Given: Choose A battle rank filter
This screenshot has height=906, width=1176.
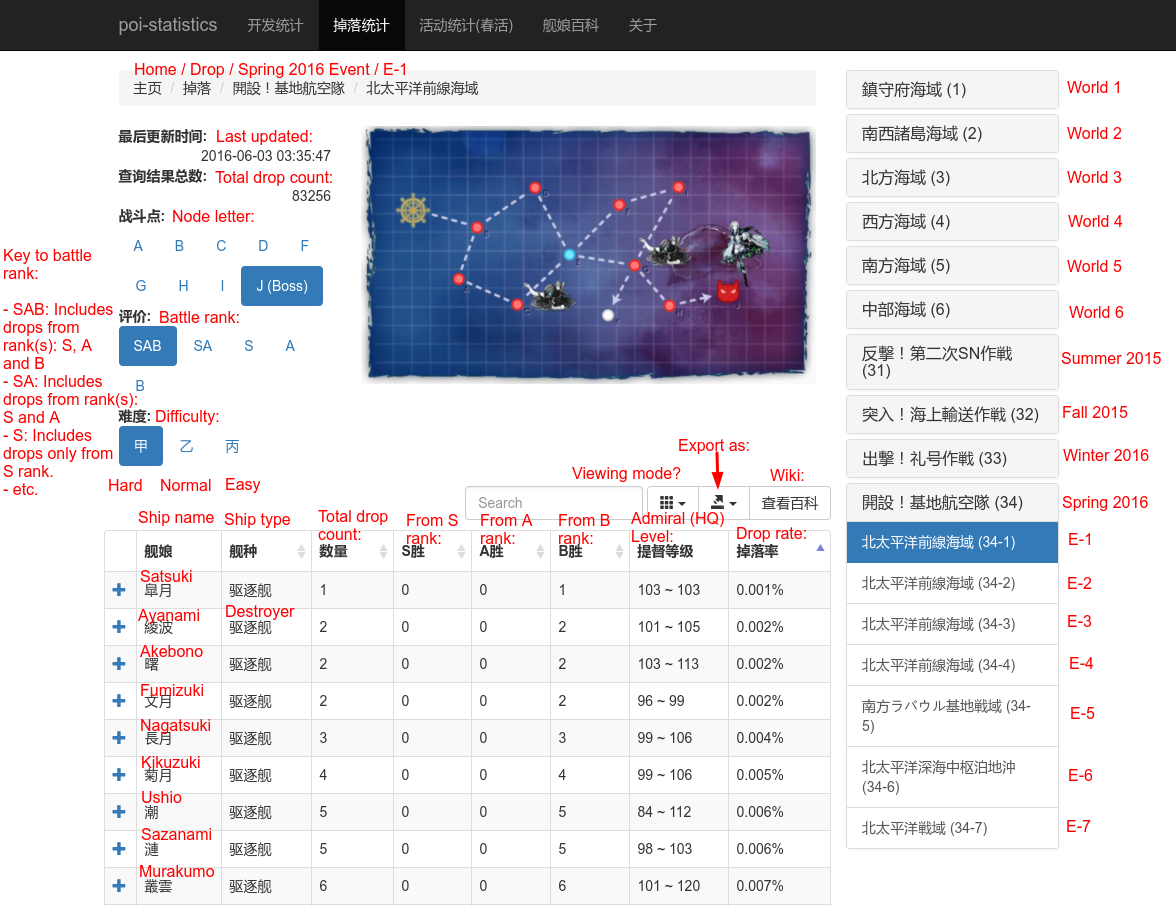Looking at the screenshot, I should pos(290,346).
